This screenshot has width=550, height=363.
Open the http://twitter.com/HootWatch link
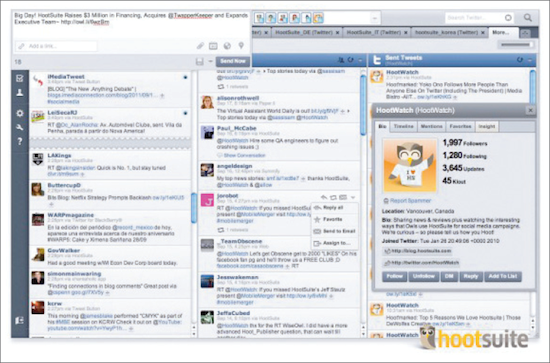(425, 263)
